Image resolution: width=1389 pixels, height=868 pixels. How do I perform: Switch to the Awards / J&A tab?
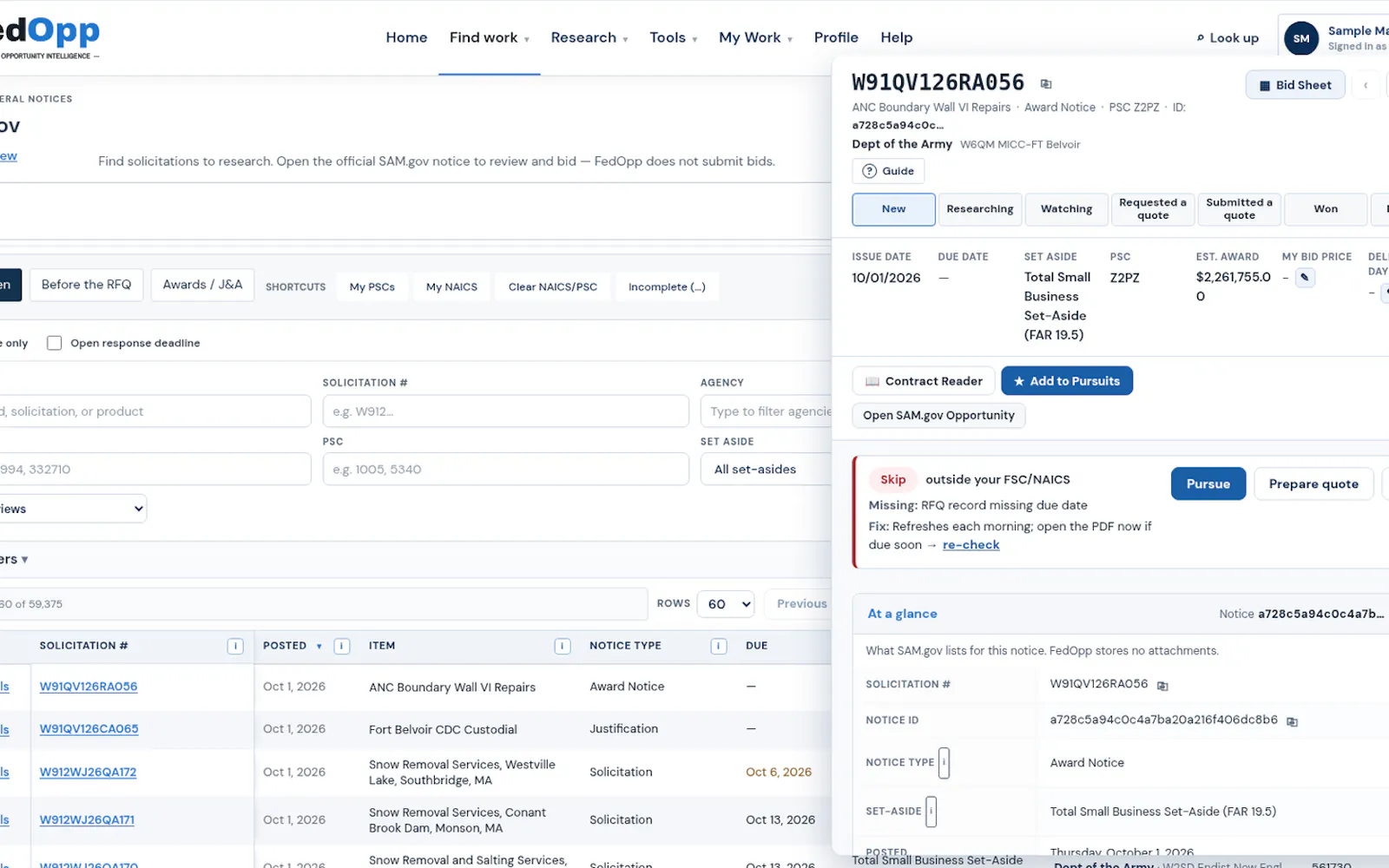click(x=202, y=285)
